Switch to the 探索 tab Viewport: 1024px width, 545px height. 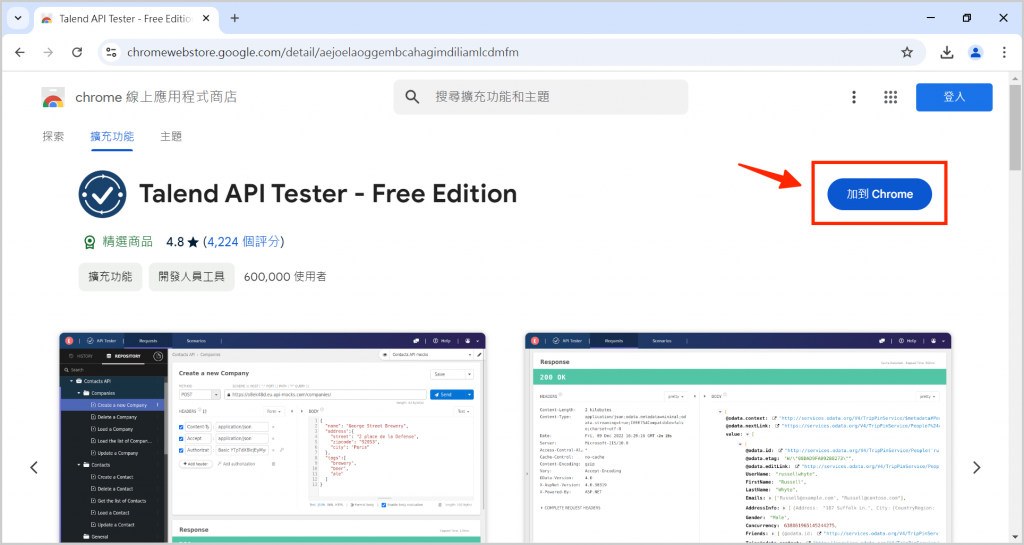pos(54,136)
